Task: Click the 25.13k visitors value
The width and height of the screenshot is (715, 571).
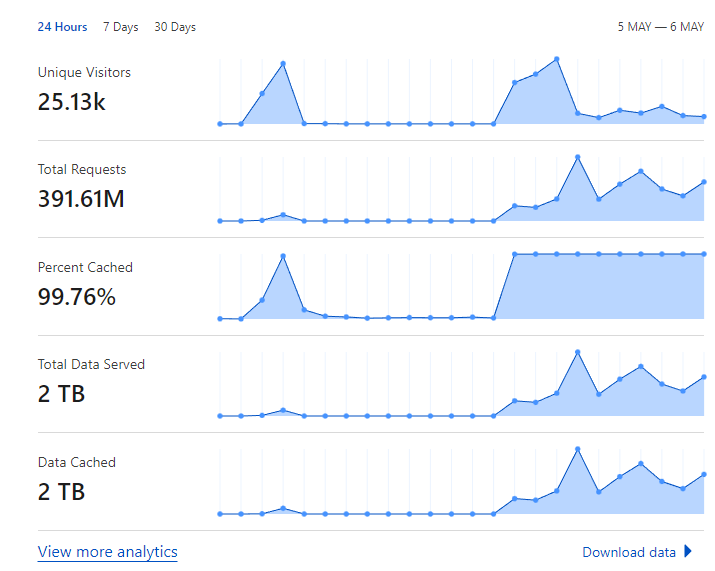Action: pyautogui.click(x=72, y=102)
